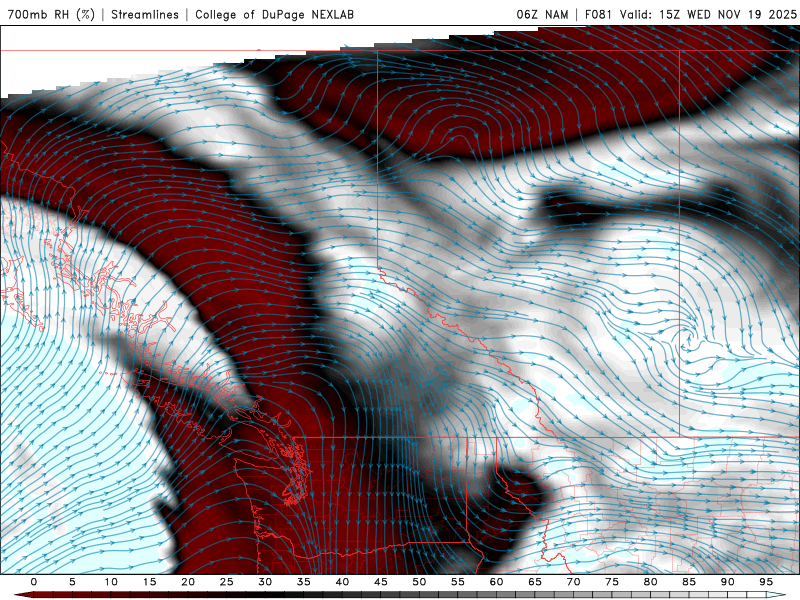Select the RH legend number "90"
Image resolution: width=800 pixels, height=600 pixels.
tap(727, 582)
